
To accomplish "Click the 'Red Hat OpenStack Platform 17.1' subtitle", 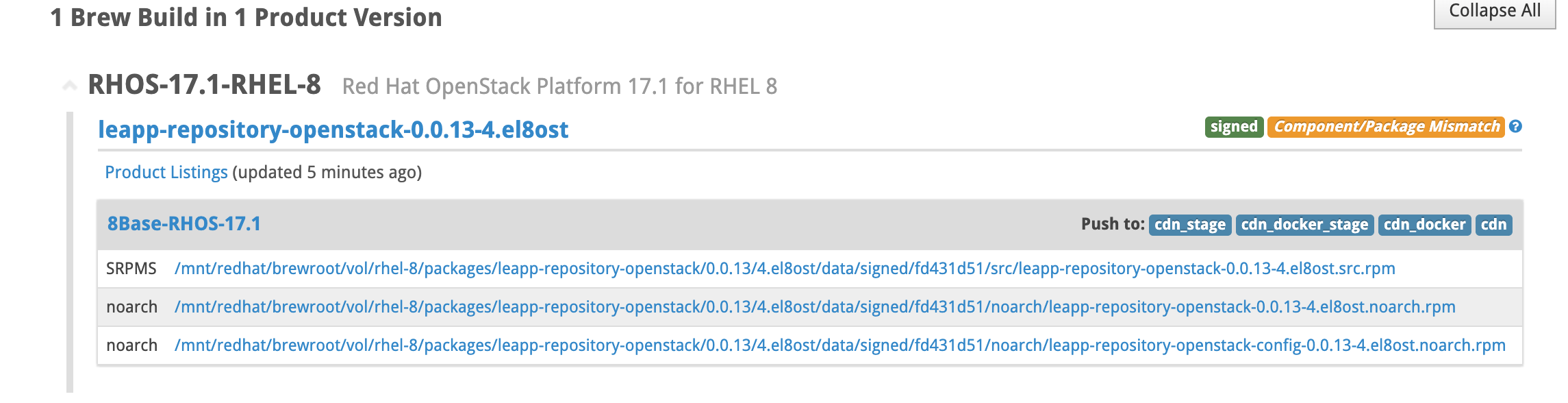I will [559, 87].
